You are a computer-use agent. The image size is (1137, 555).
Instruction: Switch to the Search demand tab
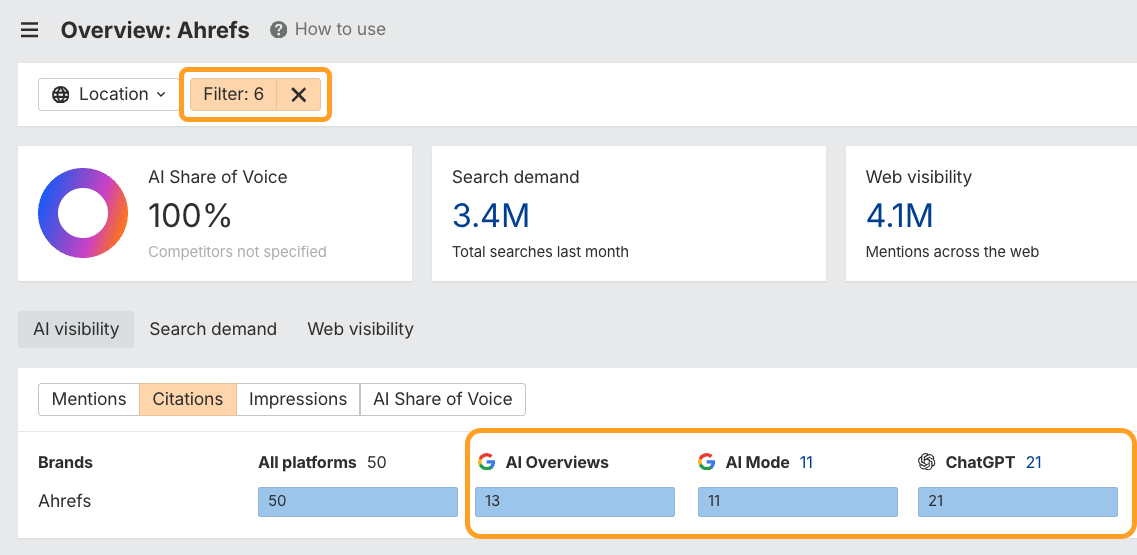[213, 329]
